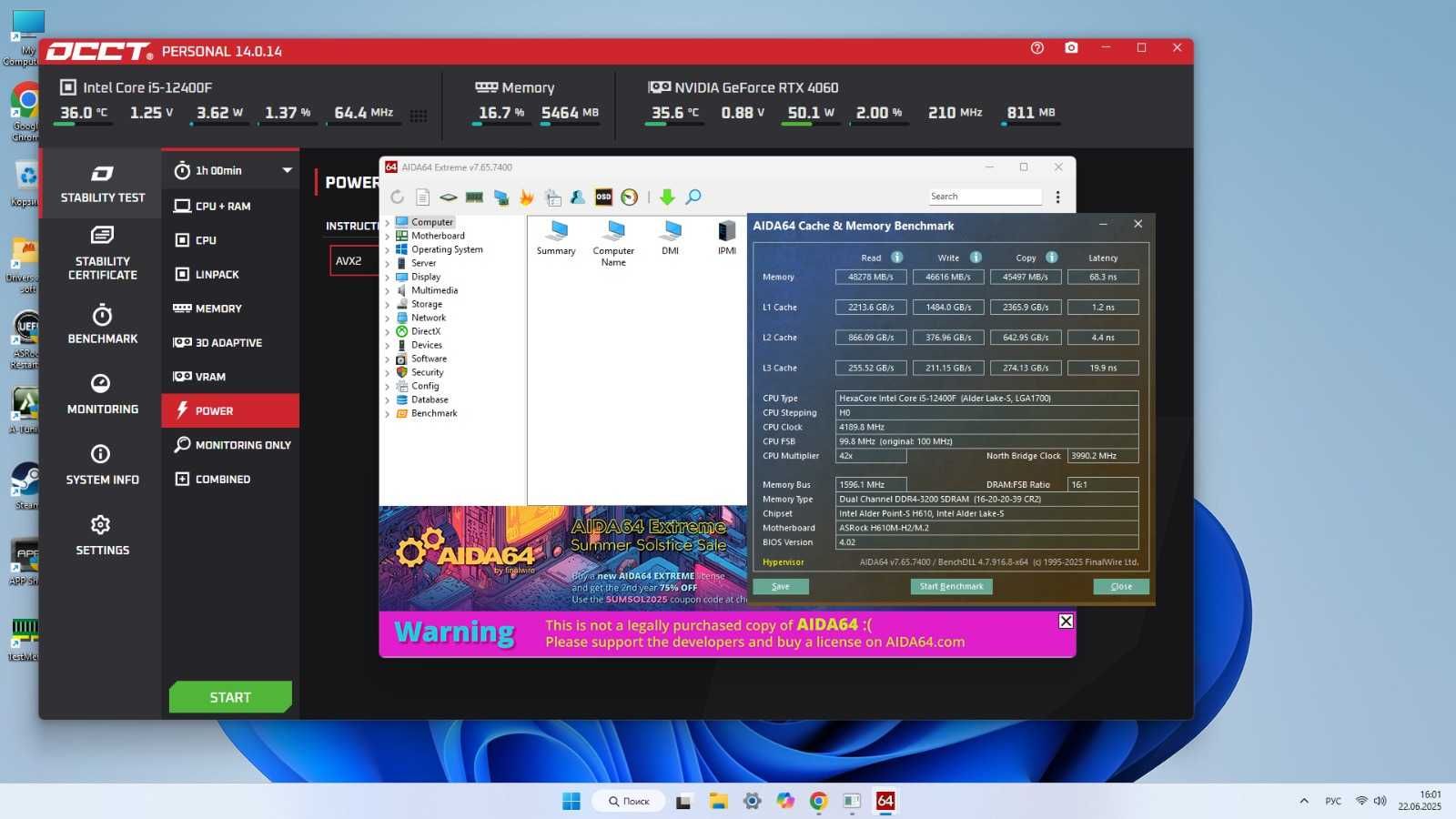Expand the Computer tree node
This screenshot has height=819, width=1456.
point(388,222)
